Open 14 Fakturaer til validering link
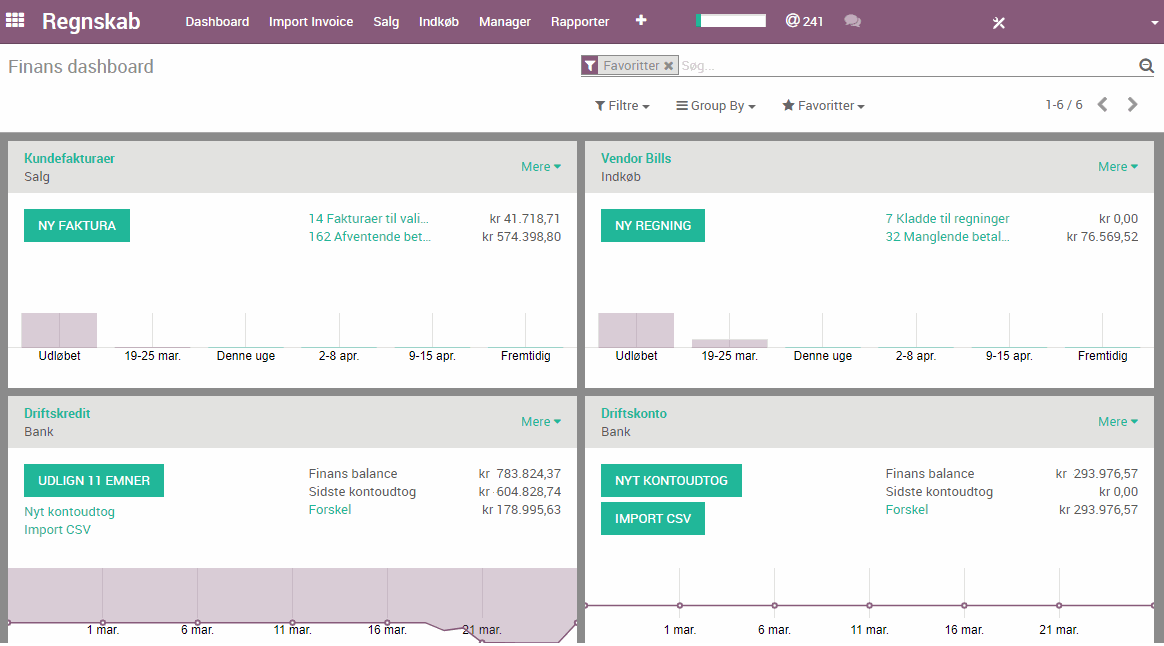1164x646 pixels. pyautogui.click(x=369, y=218)
